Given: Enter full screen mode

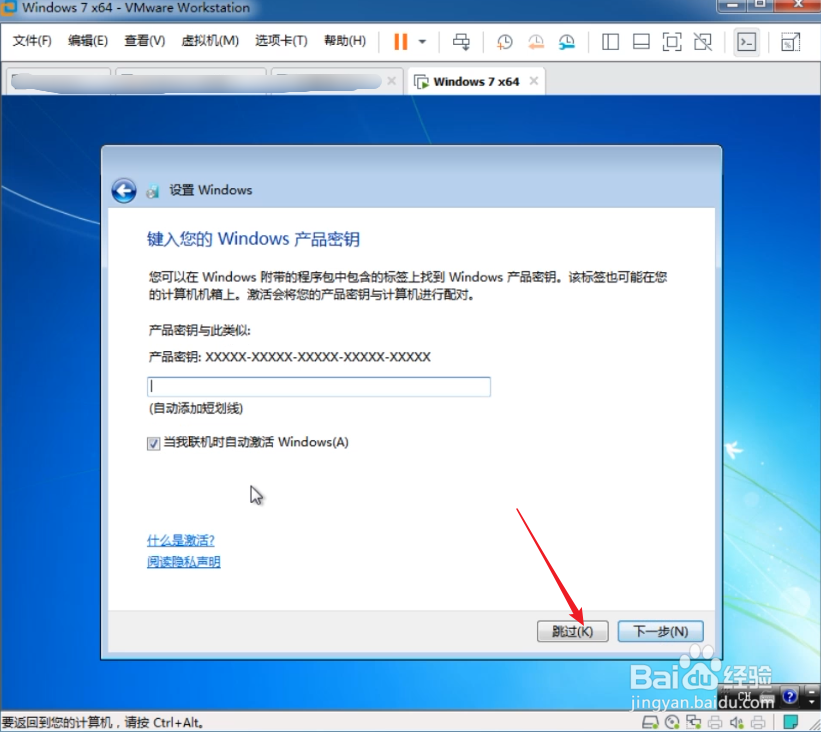Looking at the screenshot, I should click(672, 42).
